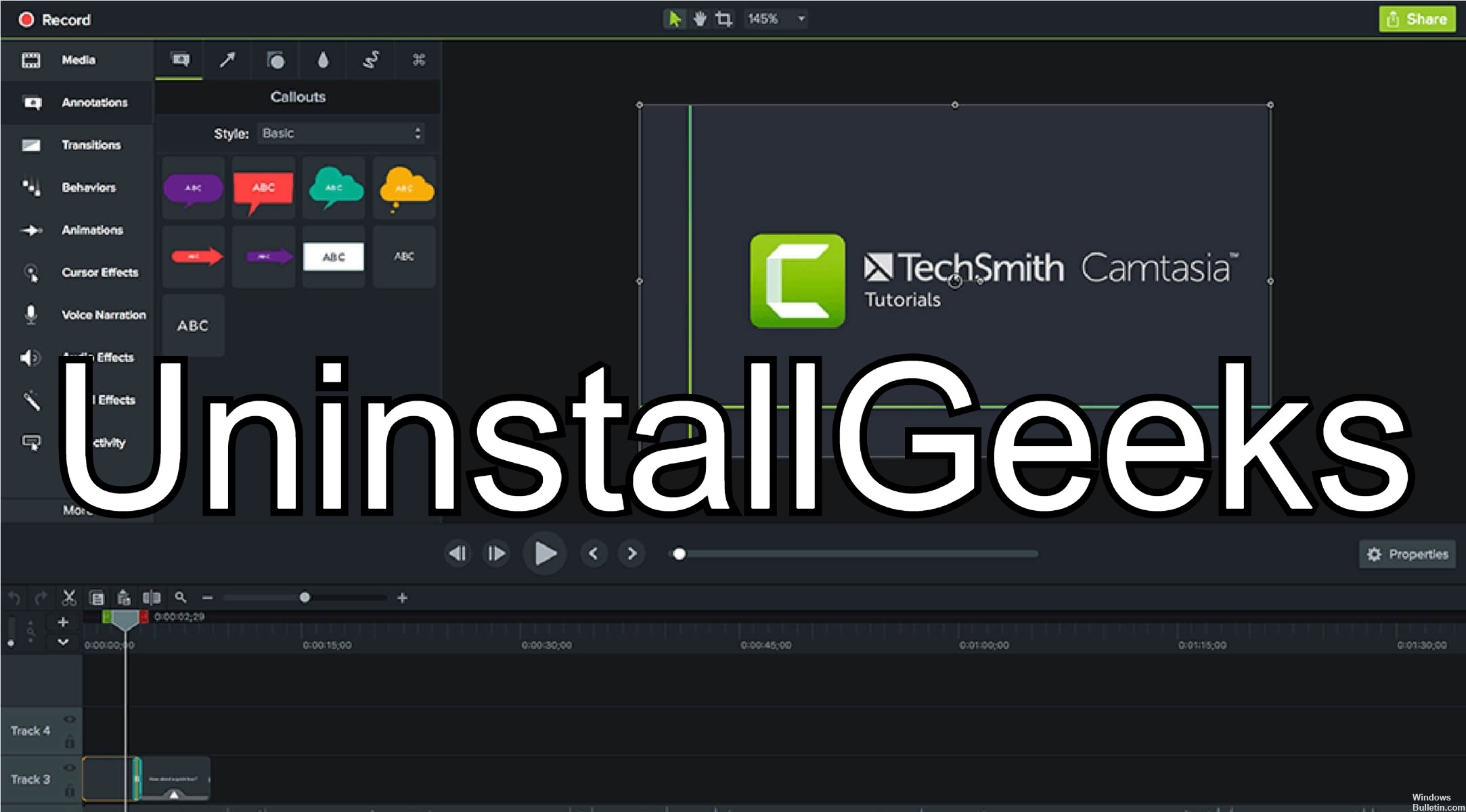Image resolution: width=1466 pixels, height=812 pixels.
Task: Click the Redo icon
Action: pos(41,598)
